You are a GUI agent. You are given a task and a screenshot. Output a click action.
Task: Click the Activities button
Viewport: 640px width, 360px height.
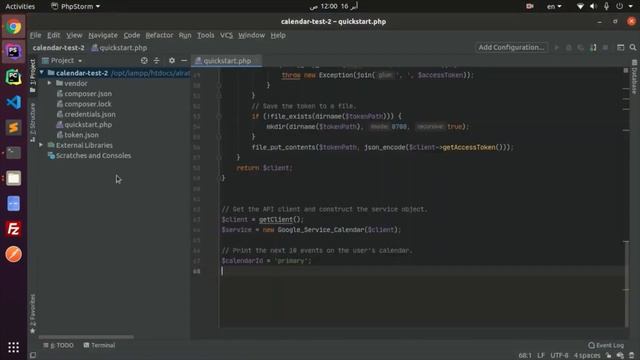point(20,6)
